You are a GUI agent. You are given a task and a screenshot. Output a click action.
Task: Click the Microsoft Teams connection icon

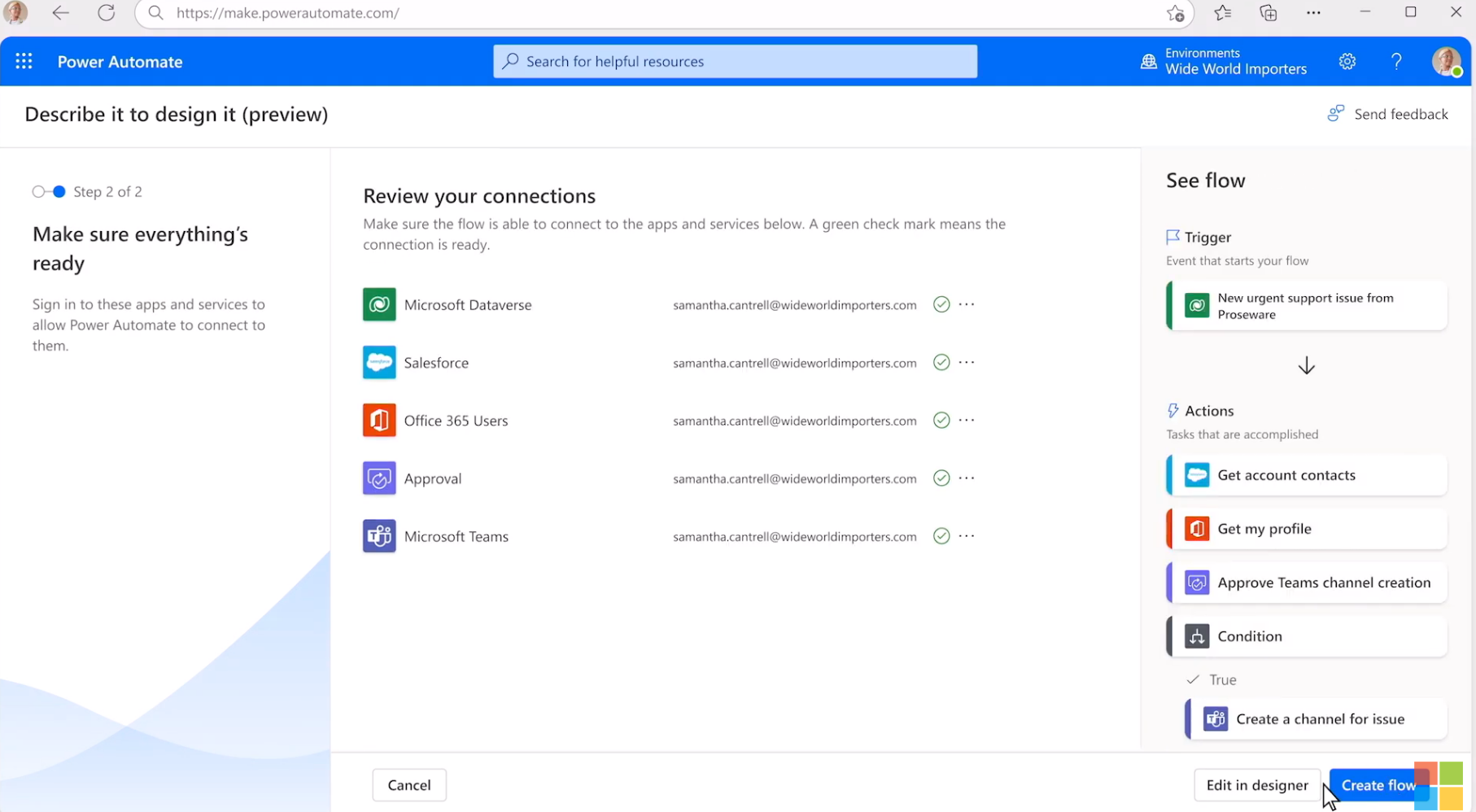(379, 536)
